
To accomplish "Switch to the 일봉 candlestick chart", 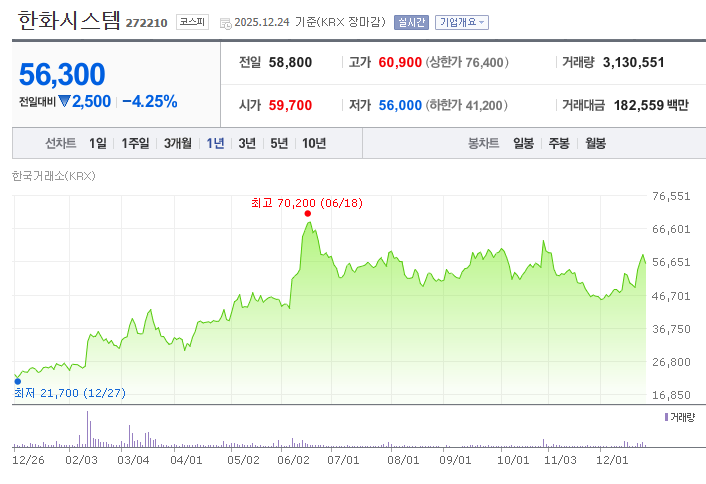I will pyautogui.click(x=523, y=143).
